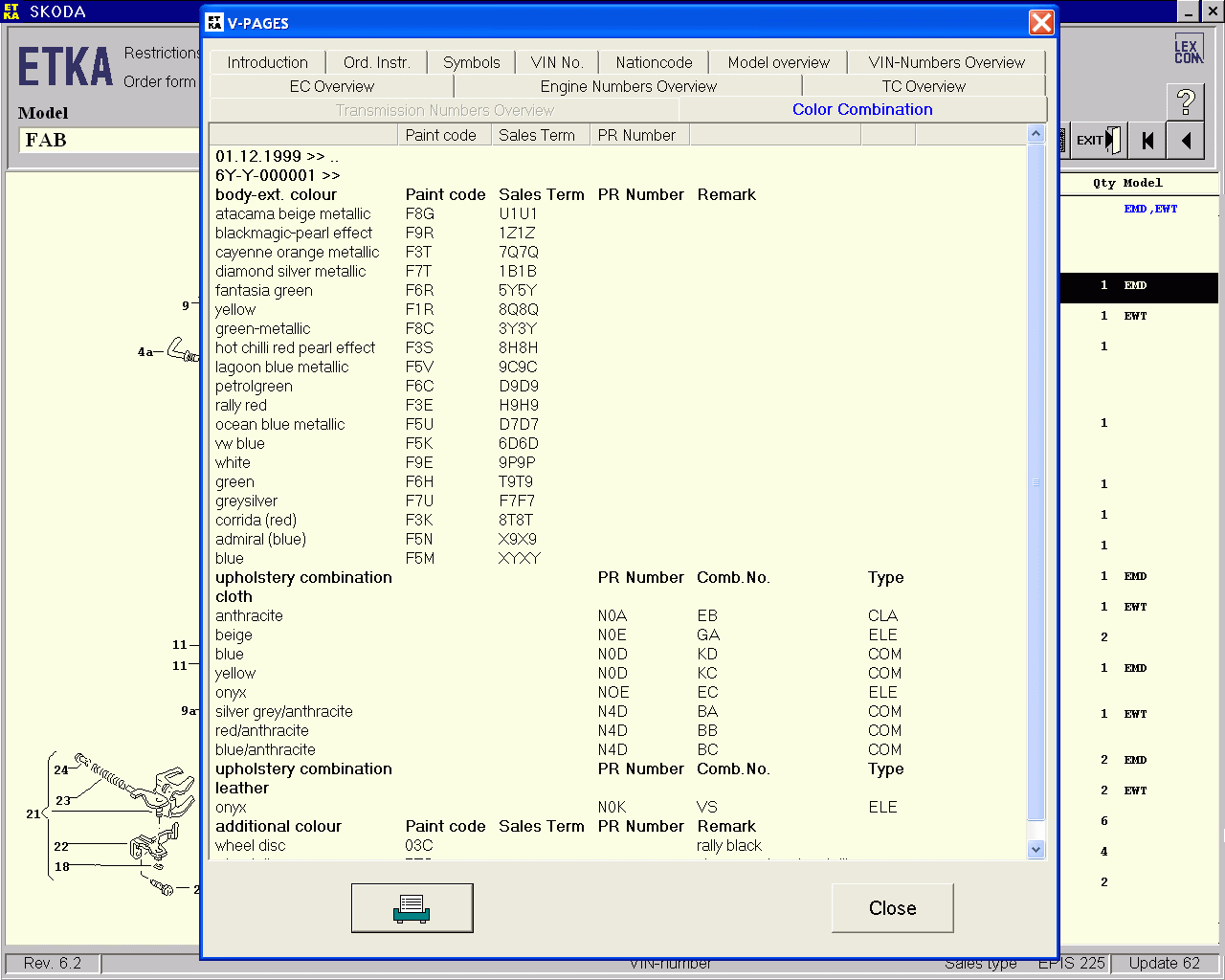Click scrollbar down arrow in V-PAGES
Image resolution: width=1225 pixels, height=980 pixels.
tap(1036, 849)
